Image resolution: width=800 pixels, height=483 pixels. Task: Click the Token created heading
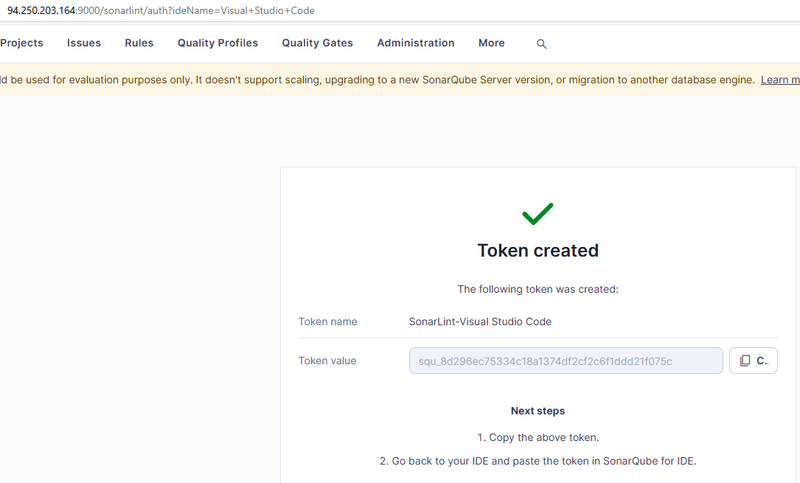(x=538, y=250)
